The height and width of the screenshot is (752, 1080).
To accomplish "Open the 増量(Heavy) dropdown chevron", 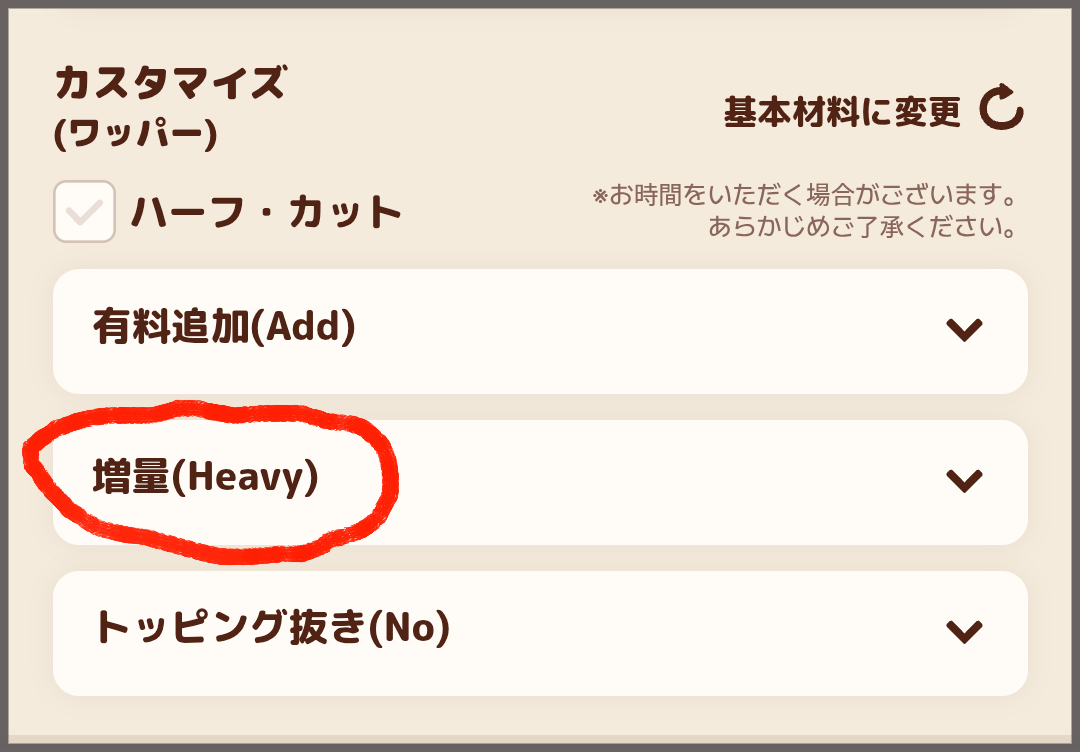I will [964, 481].
